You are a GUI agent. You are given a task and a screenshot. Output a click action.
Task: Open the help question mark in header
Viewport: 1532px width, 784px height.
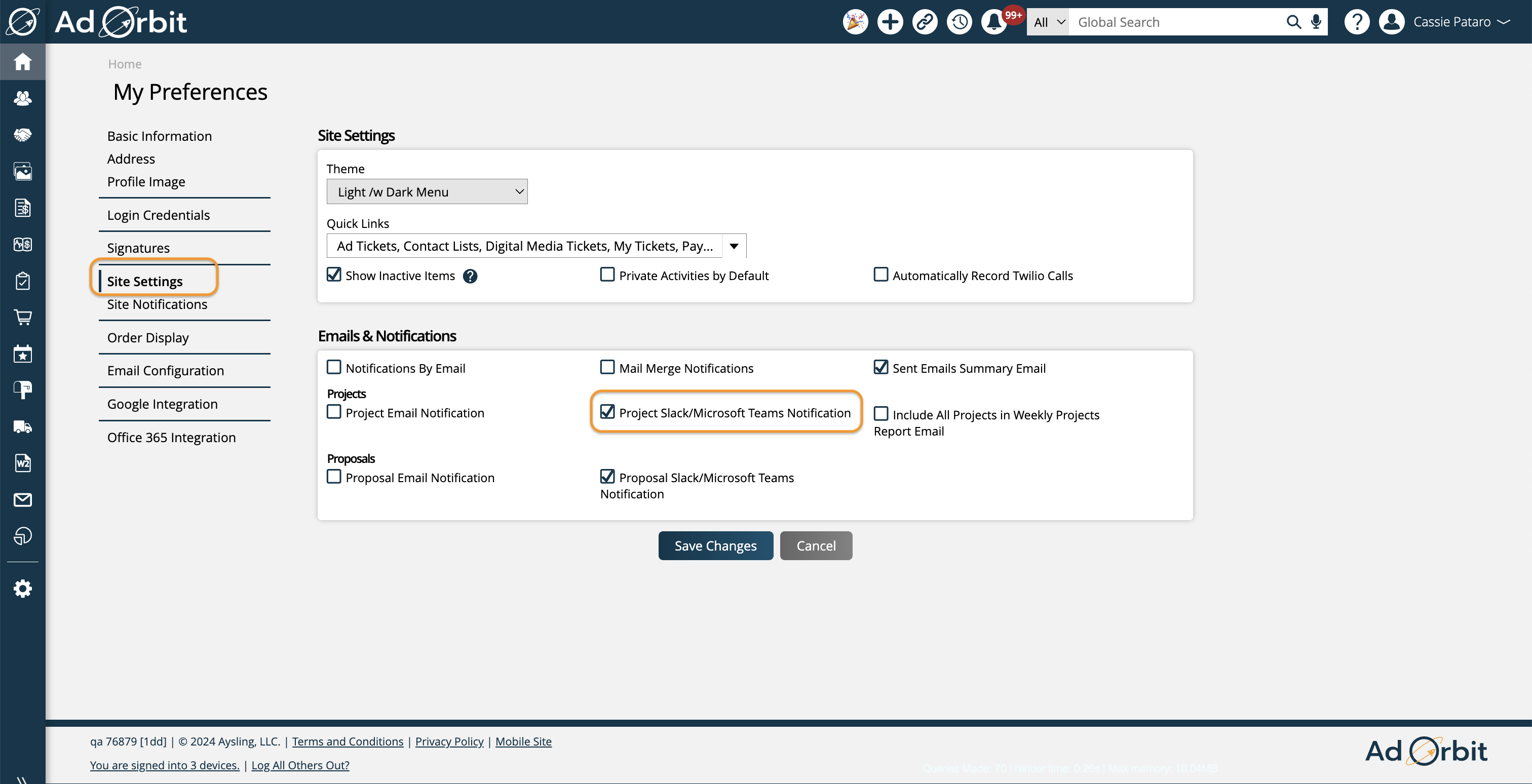(x=1357, y=22)
